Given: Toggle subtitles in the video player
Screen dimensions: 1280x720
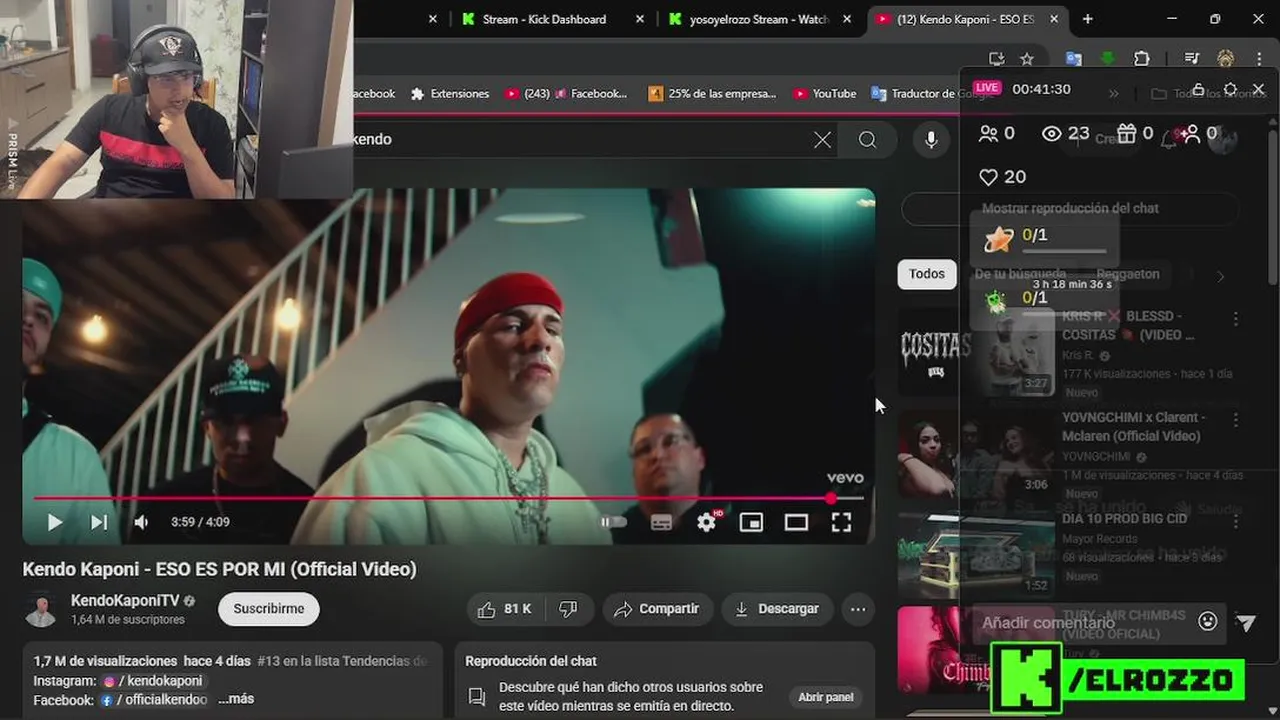Looking at the screenshot, I should pyautogui.click(x=661, y=522).
